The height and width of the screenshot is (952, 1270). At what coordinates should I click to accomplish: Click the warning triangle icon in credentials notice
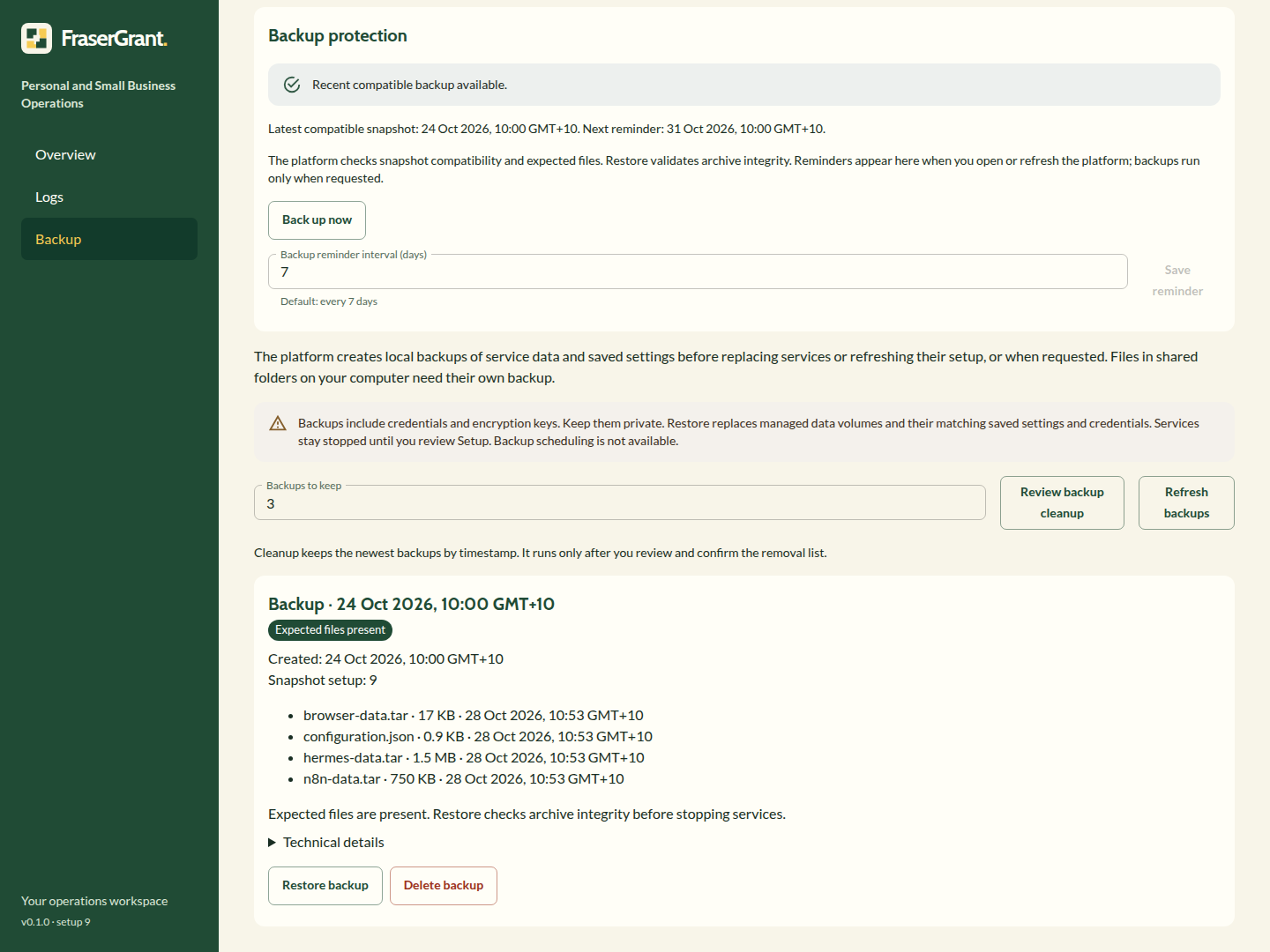click(278, 423)
